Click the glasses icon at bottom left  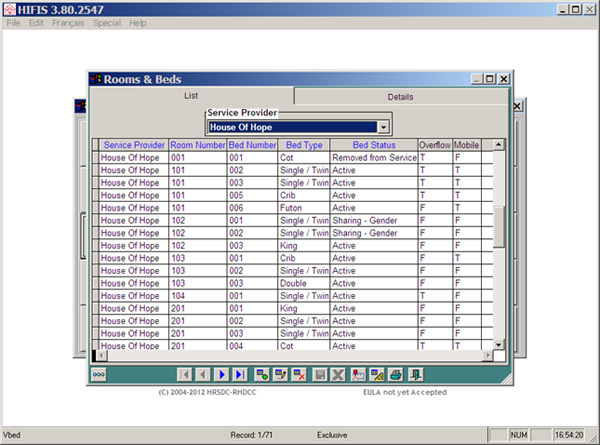point(99,374)
